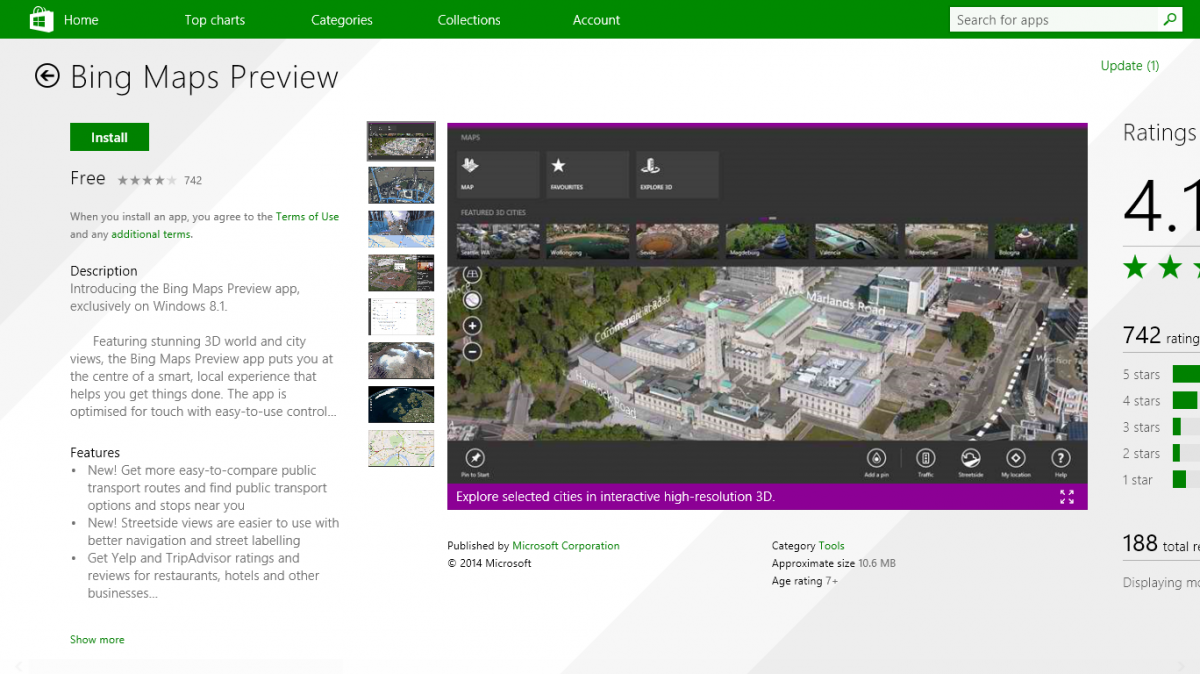
Task: Open the additional terms link
Action: tap(151, 234)
